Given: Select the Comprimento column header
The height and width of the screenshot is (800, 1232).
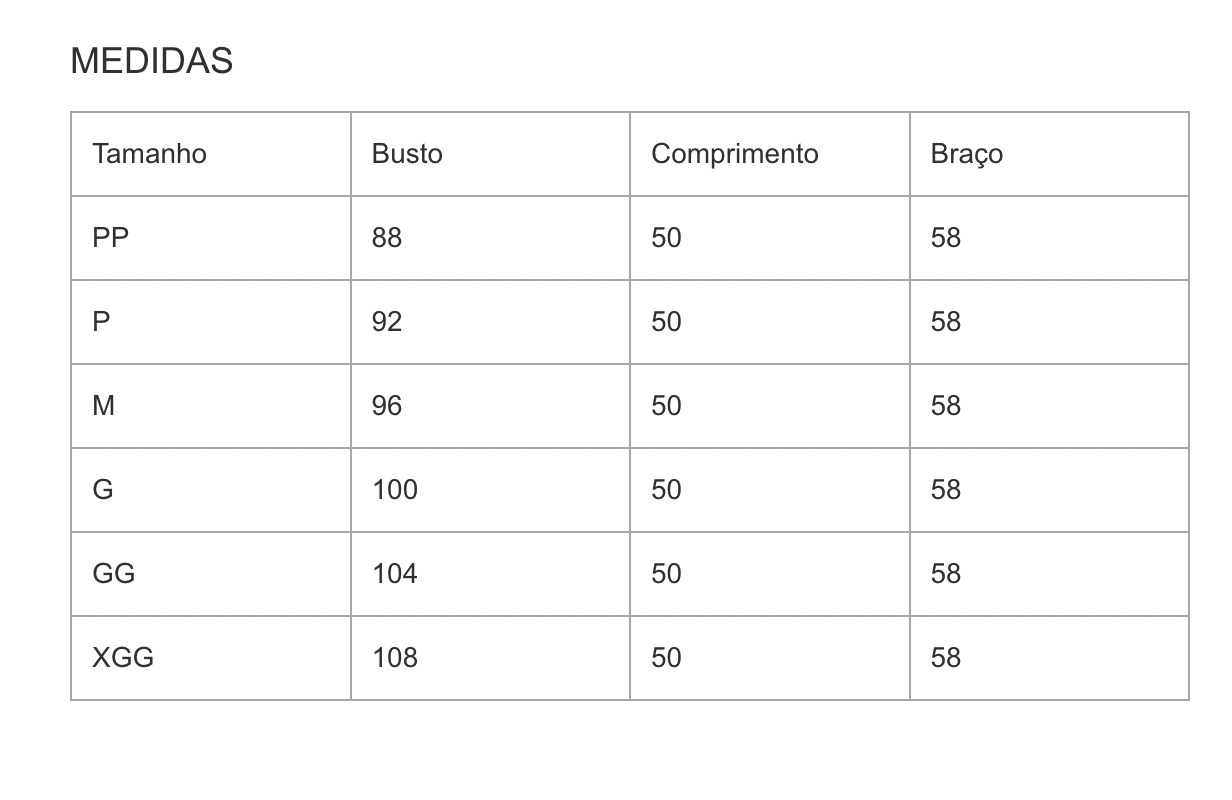Looking at the screenshot, I should 734,154.
